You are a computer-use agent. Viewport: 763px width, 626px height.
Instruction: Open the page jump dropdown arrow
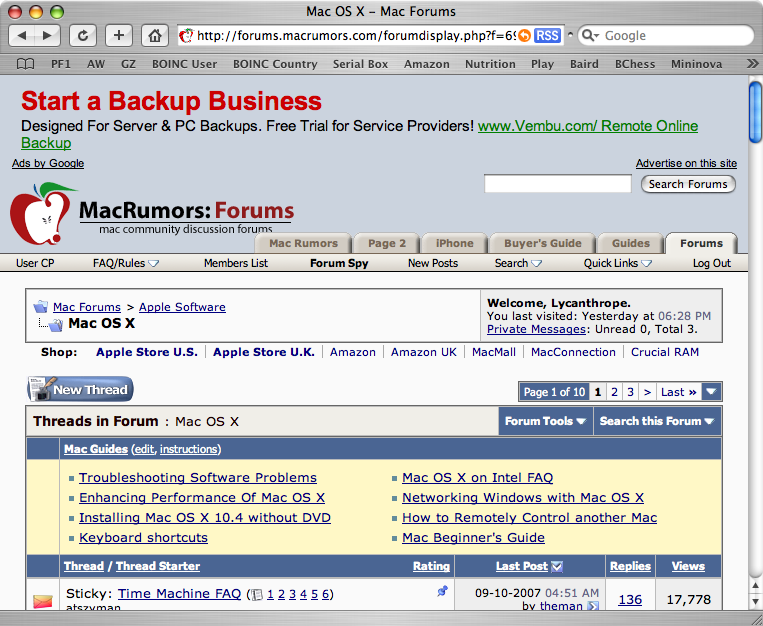(711, 391)
